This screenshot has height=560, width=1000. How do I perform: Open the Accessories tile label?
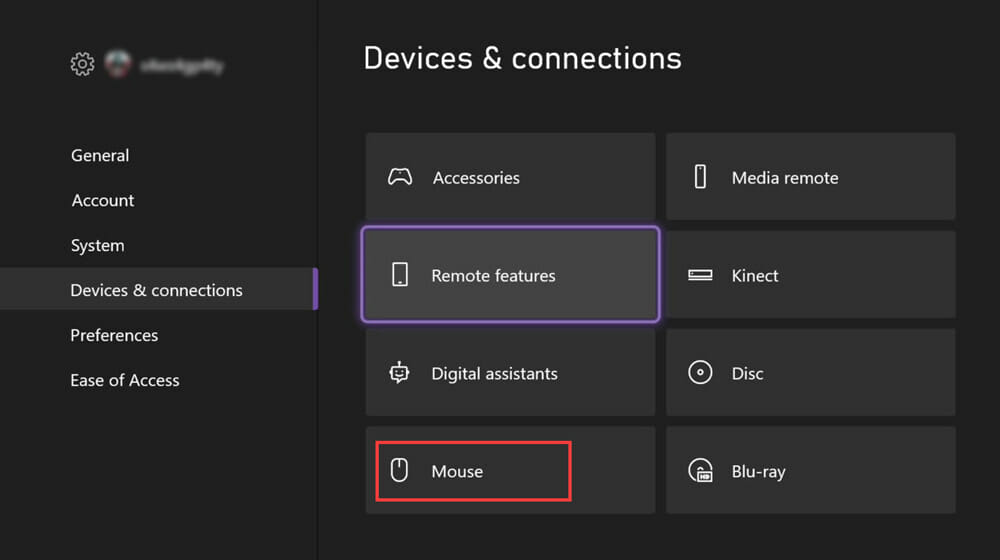point(476,178)
